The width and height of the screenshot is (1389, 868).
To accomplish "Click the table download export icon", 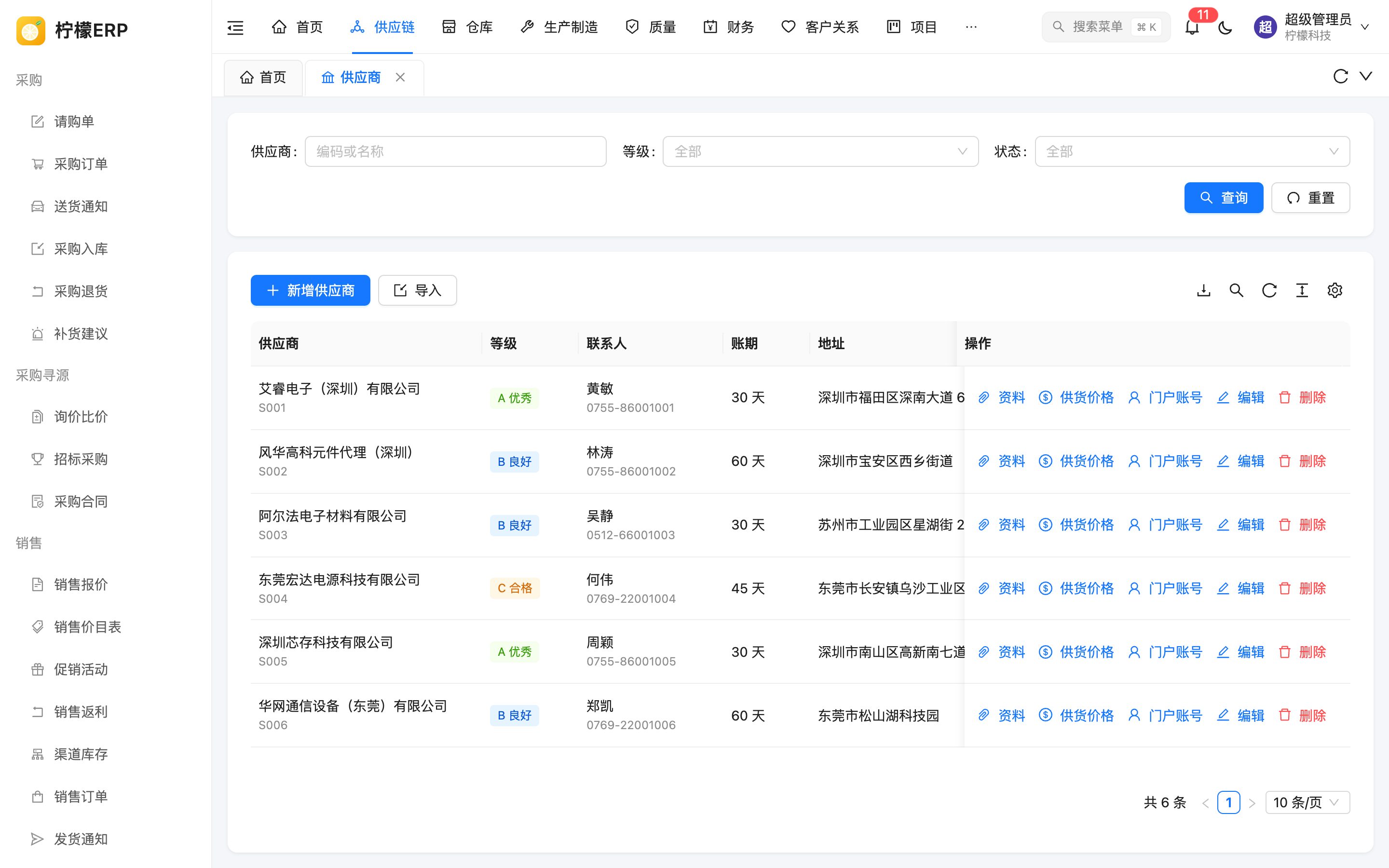I will coord(1204,290).
